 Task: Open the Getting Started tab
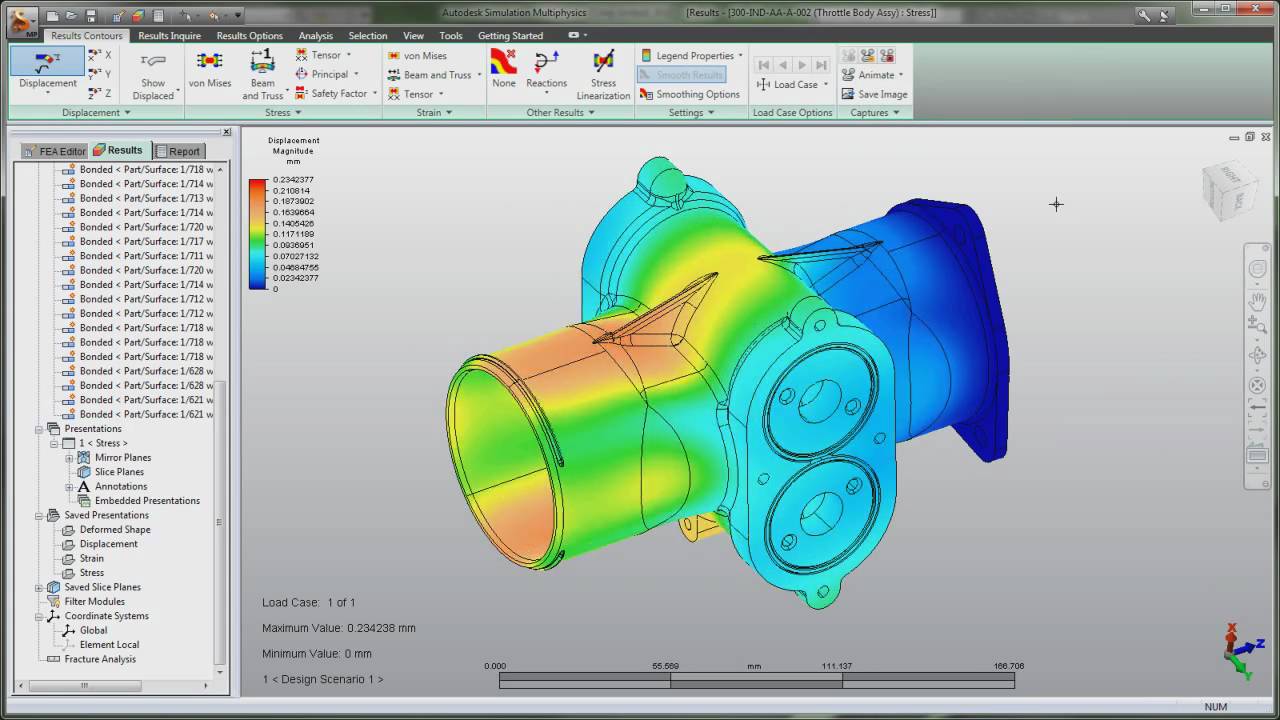pyautogui.click(x=510, y=36)
